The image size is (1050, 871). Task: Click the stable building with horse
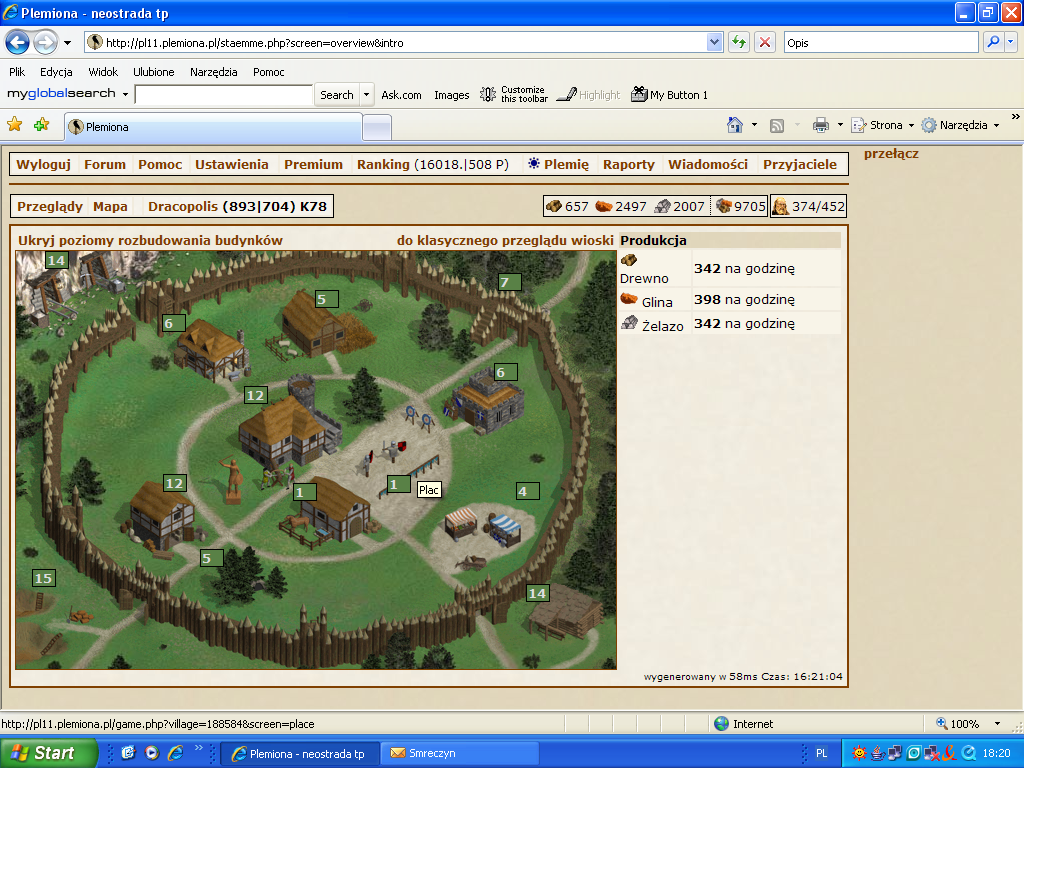click(333, 511)
